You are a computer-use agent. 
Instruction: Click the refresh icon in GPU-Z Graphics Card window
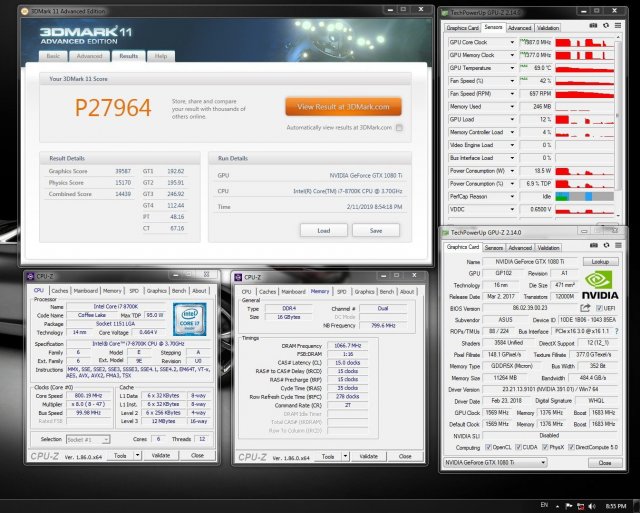click(x=607, y=245)
